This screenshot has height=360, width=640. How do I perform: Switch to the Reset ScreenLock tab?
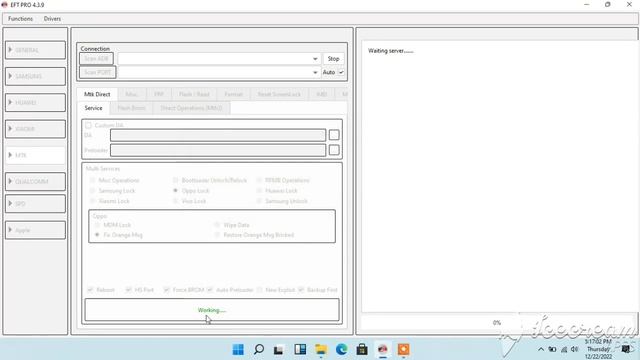tap(279, 94)
